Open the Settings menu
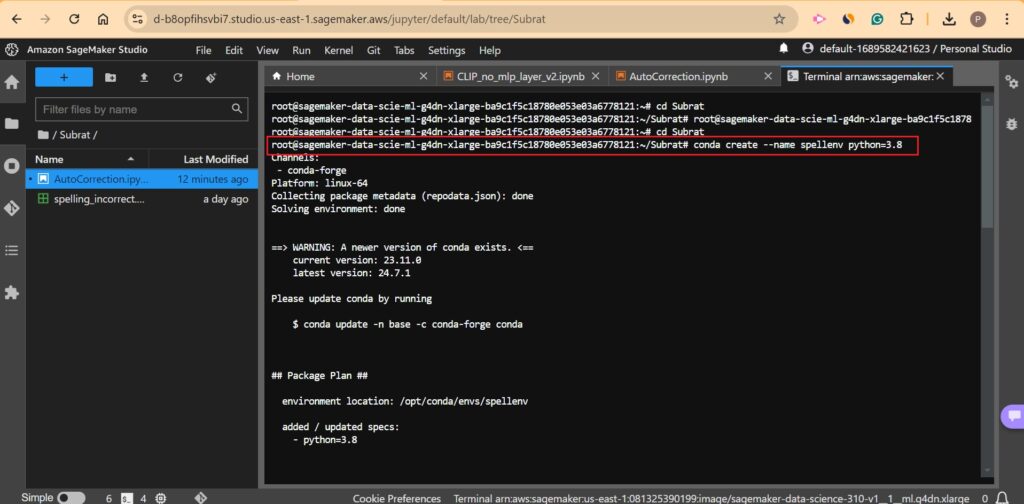 point(446,50)
